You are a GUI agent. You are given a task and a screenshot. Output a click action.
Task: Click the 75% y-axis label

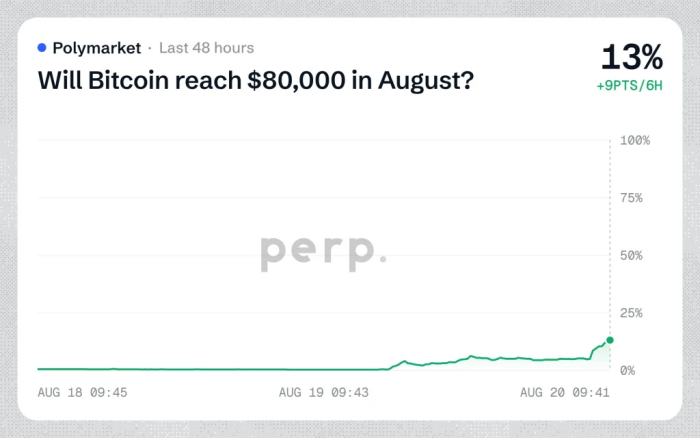(631, 198)
